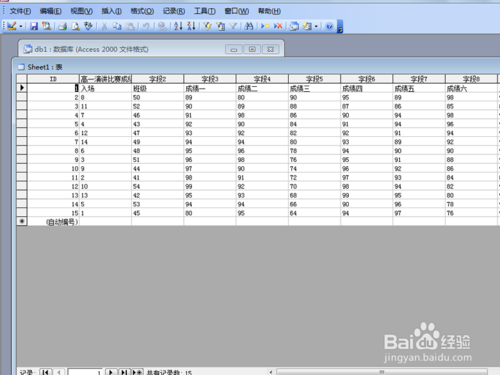Open the toolbar options overflow arrow
The image size is (500, 375).
[x=340, y=26]
